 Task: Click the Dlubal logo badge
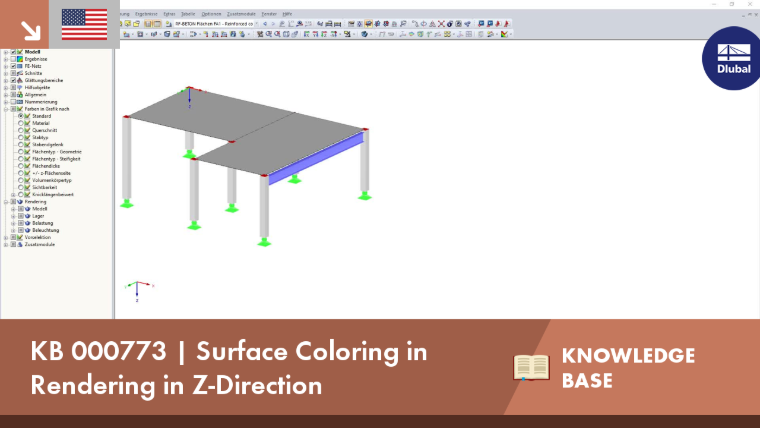point(732,58)
